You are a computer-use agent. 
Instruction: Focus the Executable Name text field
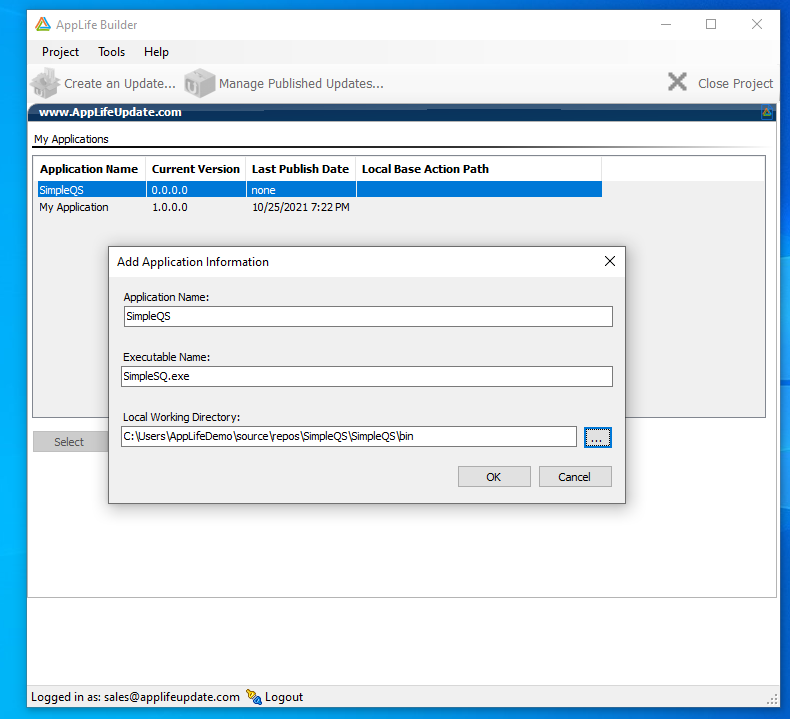pyautogui.click(x=367, y=376)
